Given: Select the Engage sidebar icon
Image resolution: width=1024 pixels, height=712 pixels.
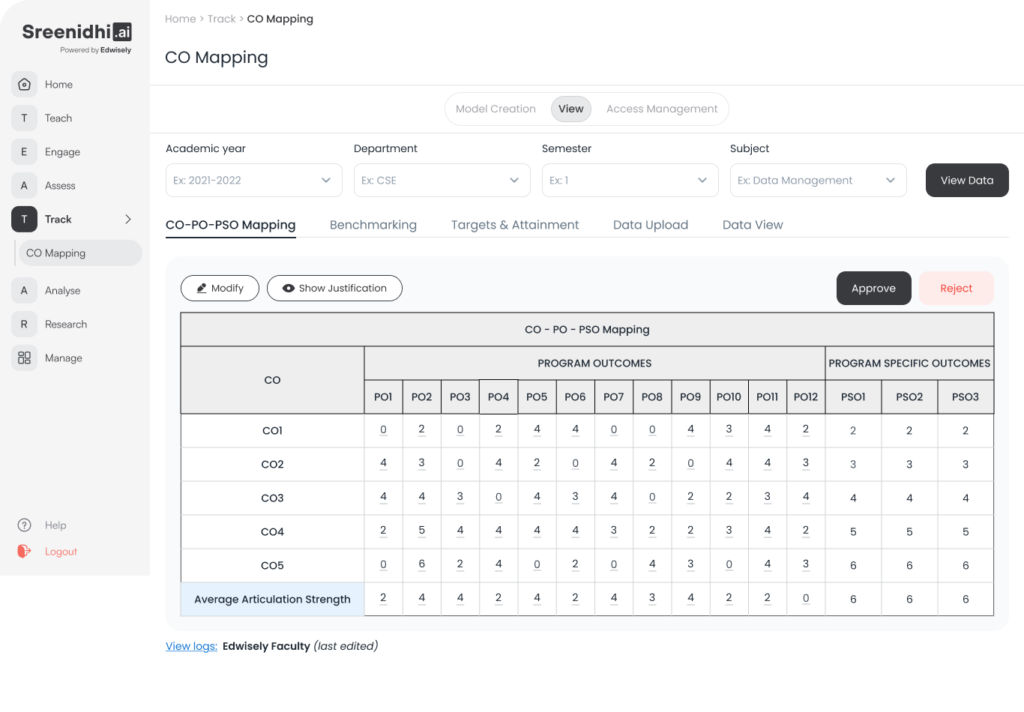Looking at the screenshot, I should point(24,152).
